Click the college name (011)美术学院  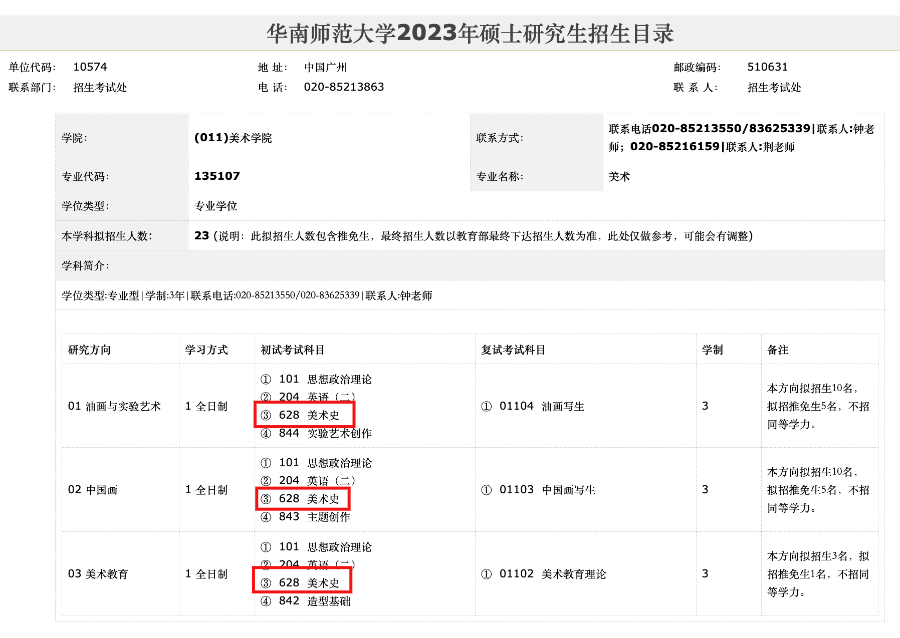(233, 138)
